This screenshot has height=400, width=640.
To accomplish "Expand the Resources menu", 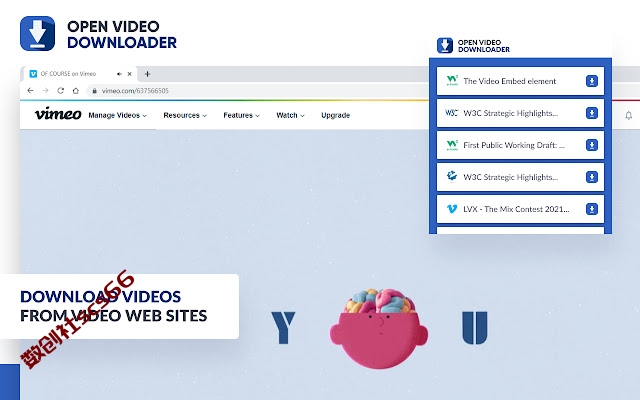I will (185, 116).
